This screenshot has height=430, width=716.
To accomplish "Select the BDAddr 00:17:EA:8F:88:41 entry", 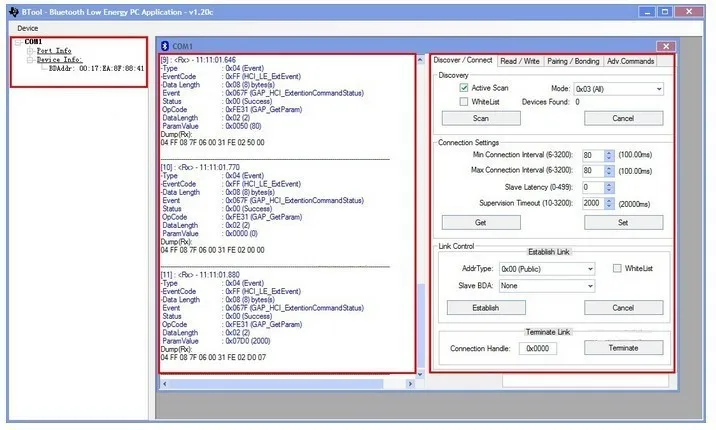I will coord(96,68).
